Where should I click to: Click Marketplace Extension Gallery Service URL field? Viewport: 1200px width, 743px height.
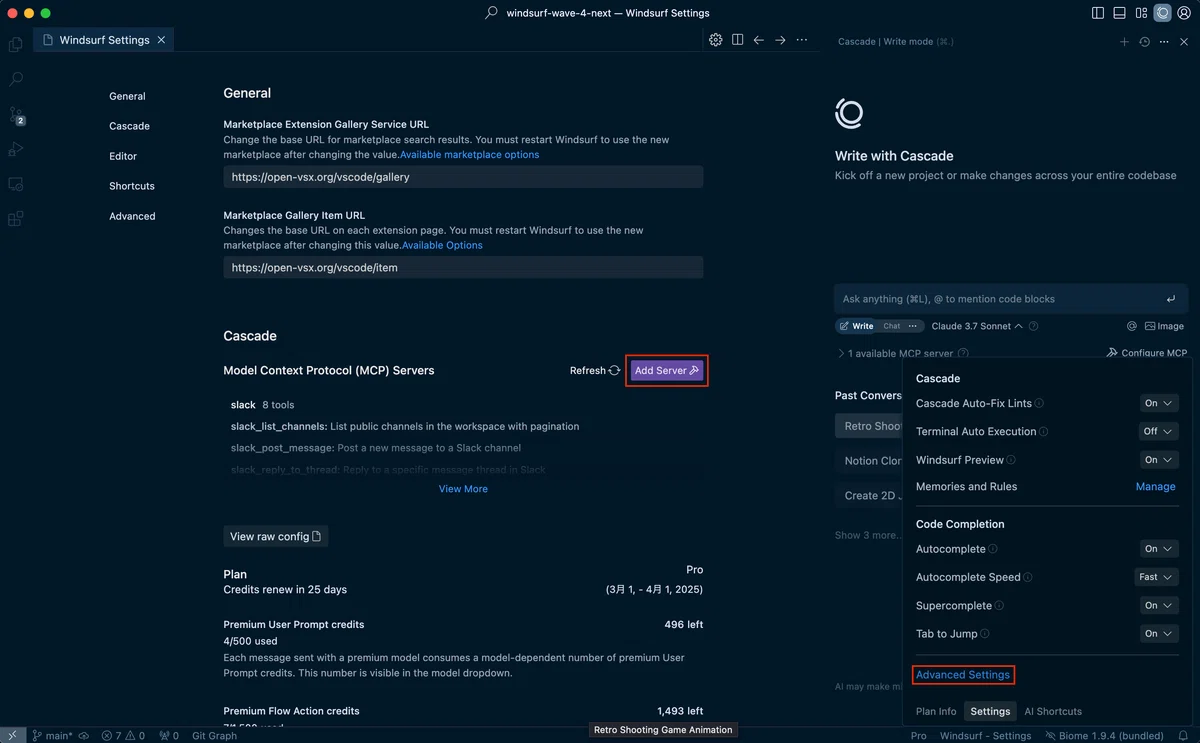(x=463, y=177)
